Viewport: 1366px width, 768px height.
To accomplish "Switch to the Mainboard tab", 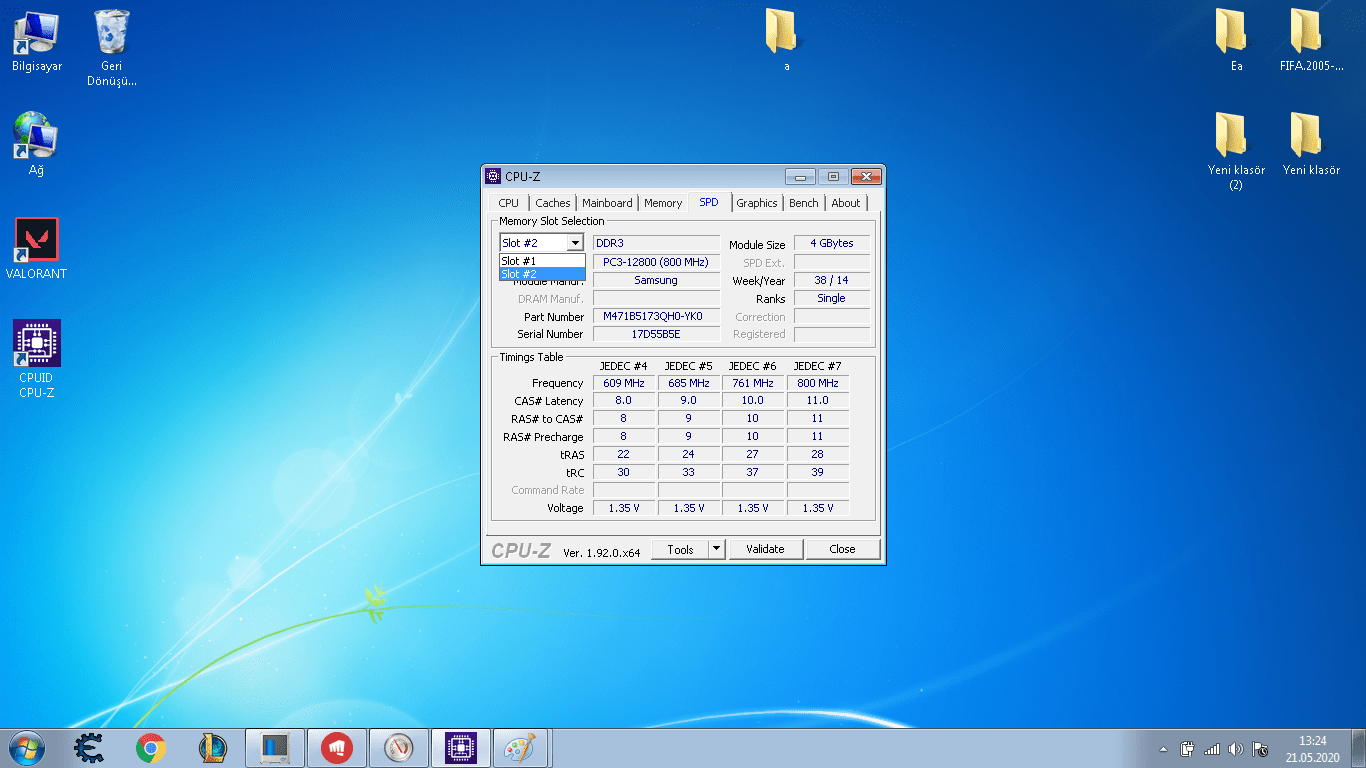I will [x=607, y=203].
